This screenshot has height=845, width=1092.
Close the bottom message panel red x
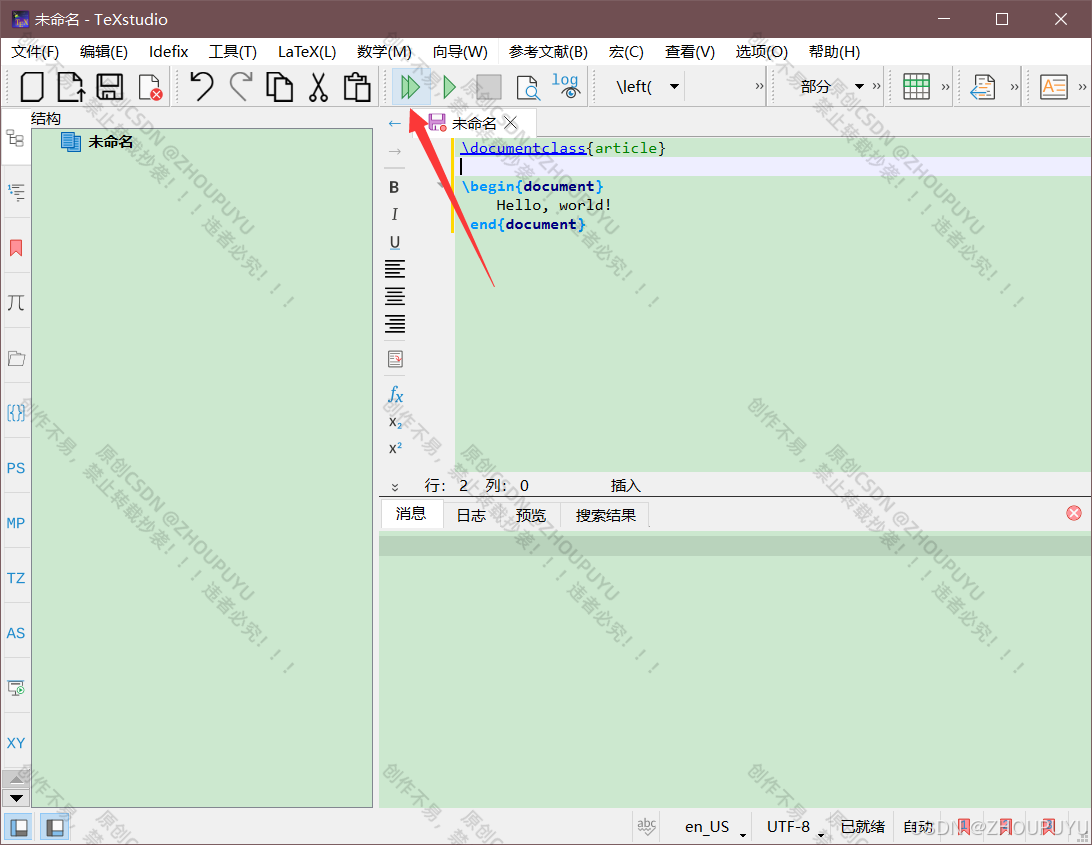coord(1074,513)
